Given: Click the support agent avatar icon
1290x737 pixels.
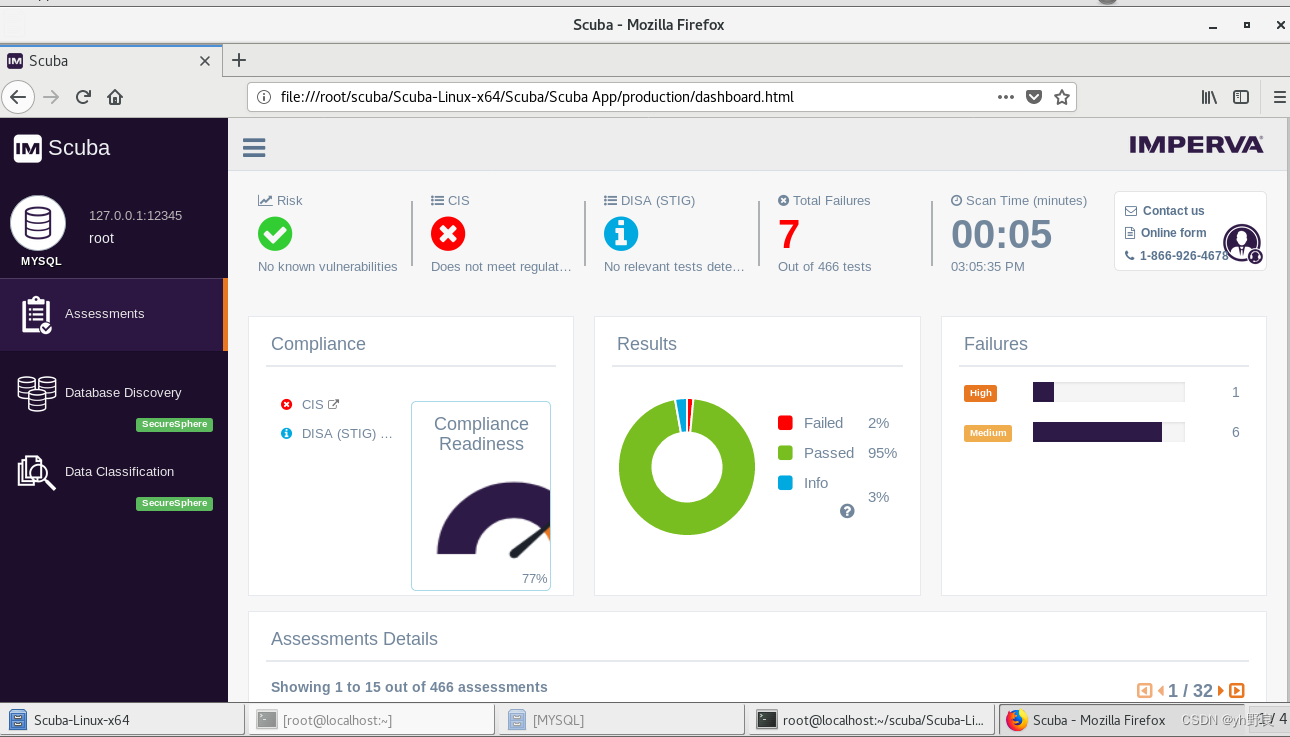Looking at the screenshot, I should tap(1242, 243).
